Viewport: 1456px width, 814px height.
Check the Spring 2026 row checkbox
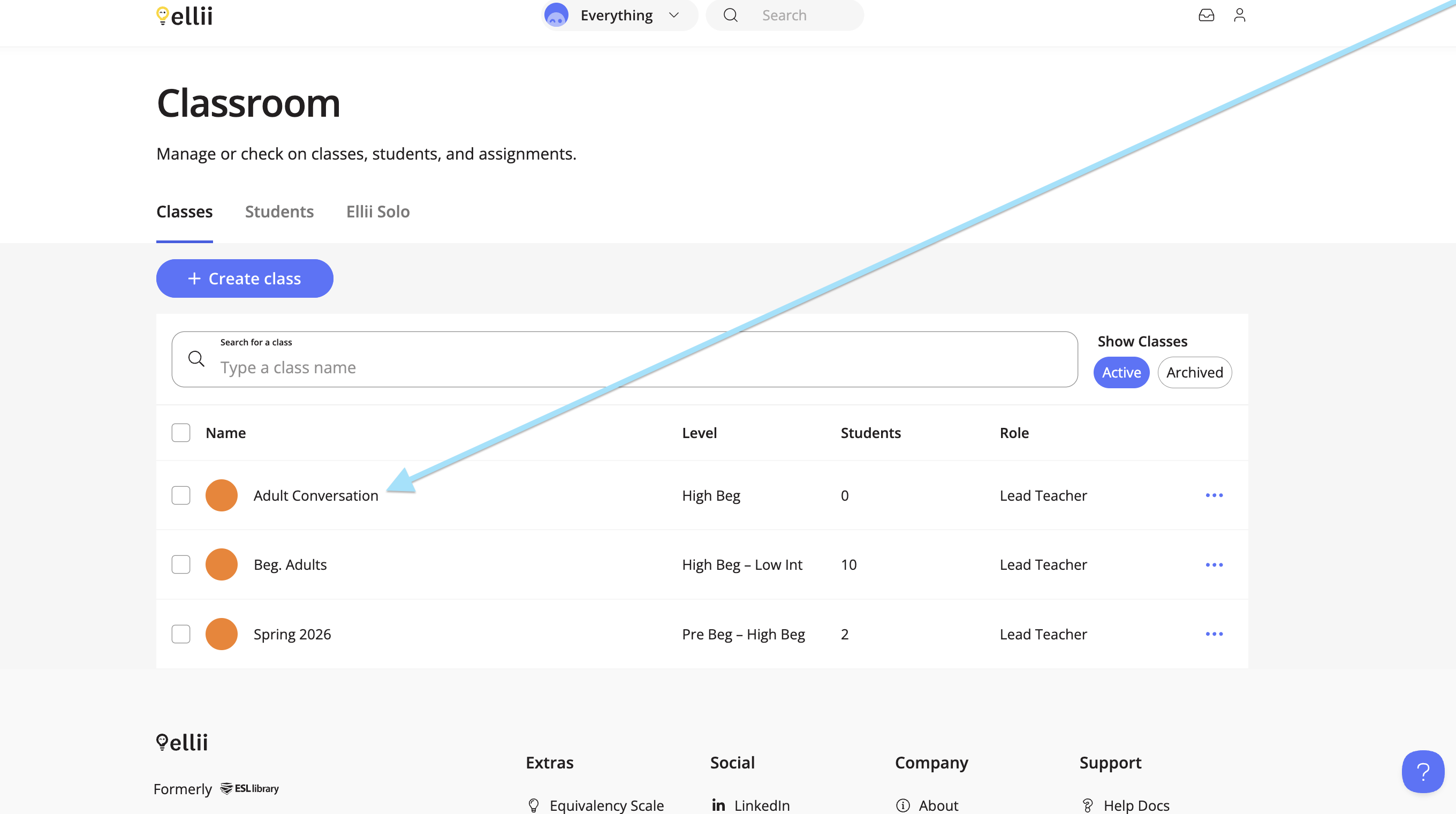click(x=181, y=634)
